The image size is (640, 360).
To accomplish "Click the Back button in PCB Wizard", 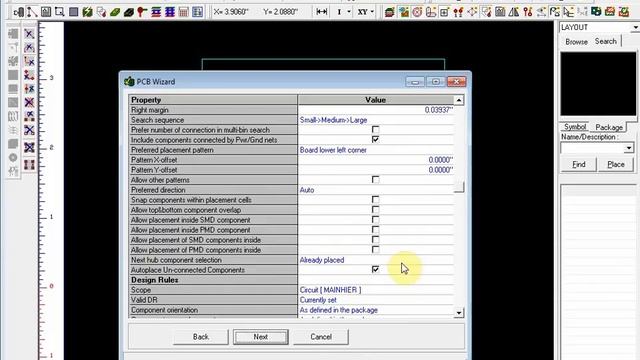I will tap(201, 337).
